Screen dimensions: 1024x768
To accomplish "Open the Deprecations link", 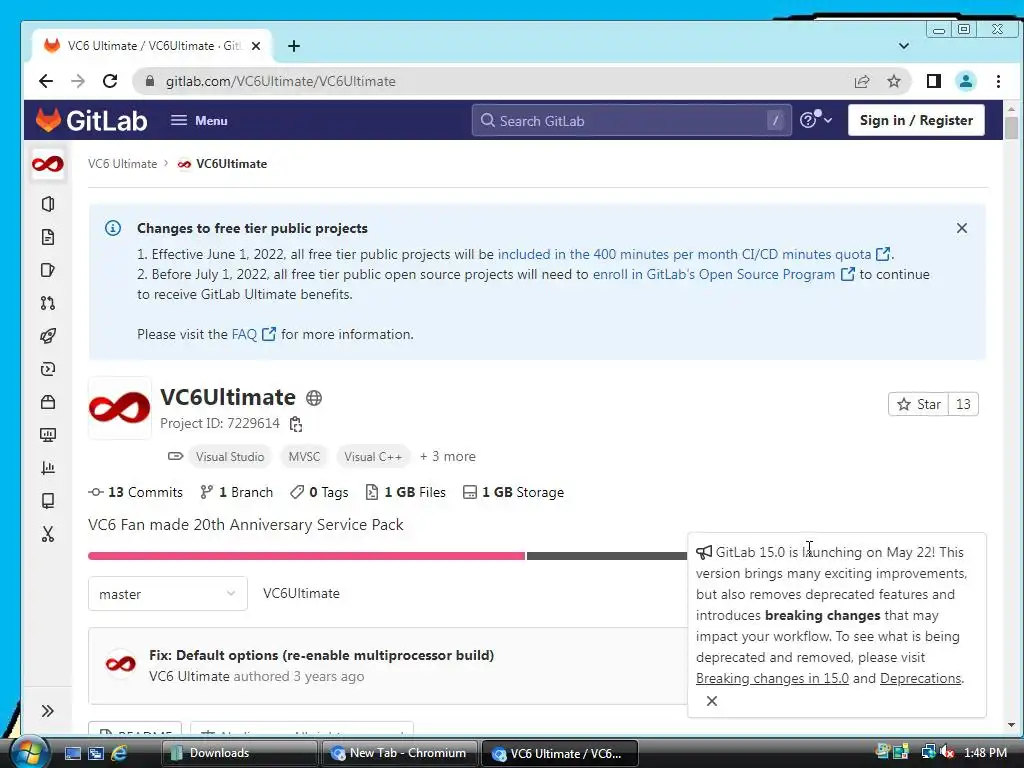I will 921,679.
